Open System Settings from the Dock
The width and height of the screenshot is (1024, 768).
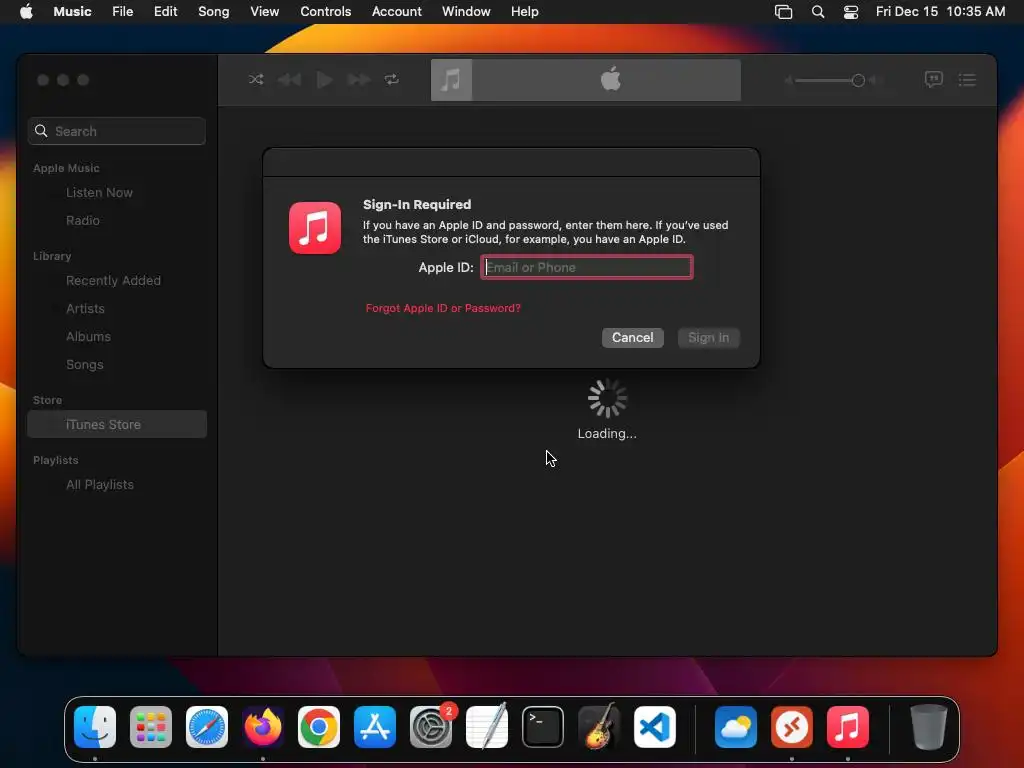[431, 727]
